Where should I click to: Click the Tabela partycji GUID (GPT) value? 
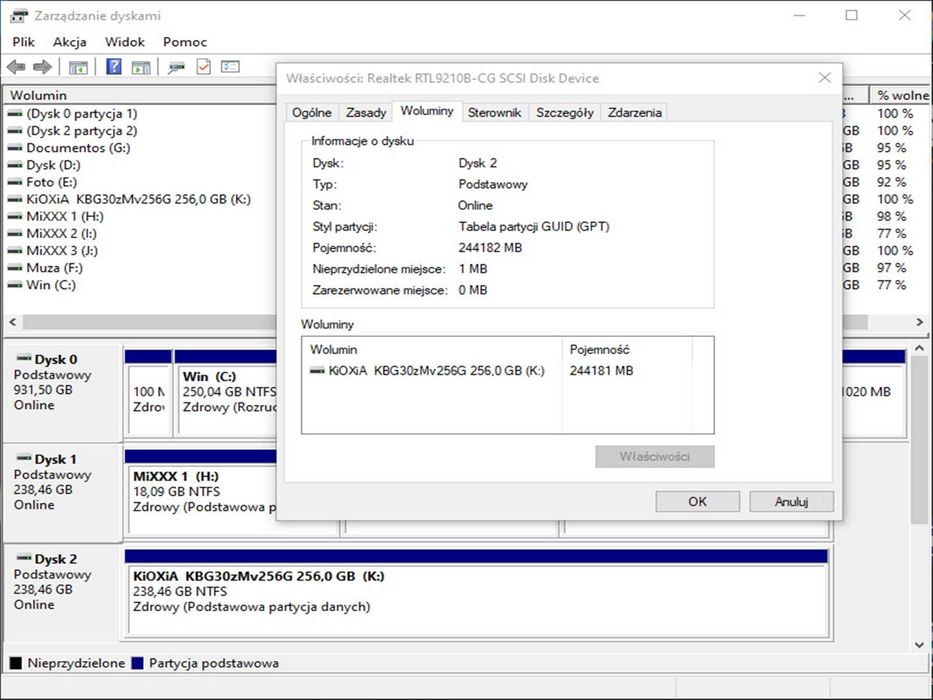[x=534, y=227]
